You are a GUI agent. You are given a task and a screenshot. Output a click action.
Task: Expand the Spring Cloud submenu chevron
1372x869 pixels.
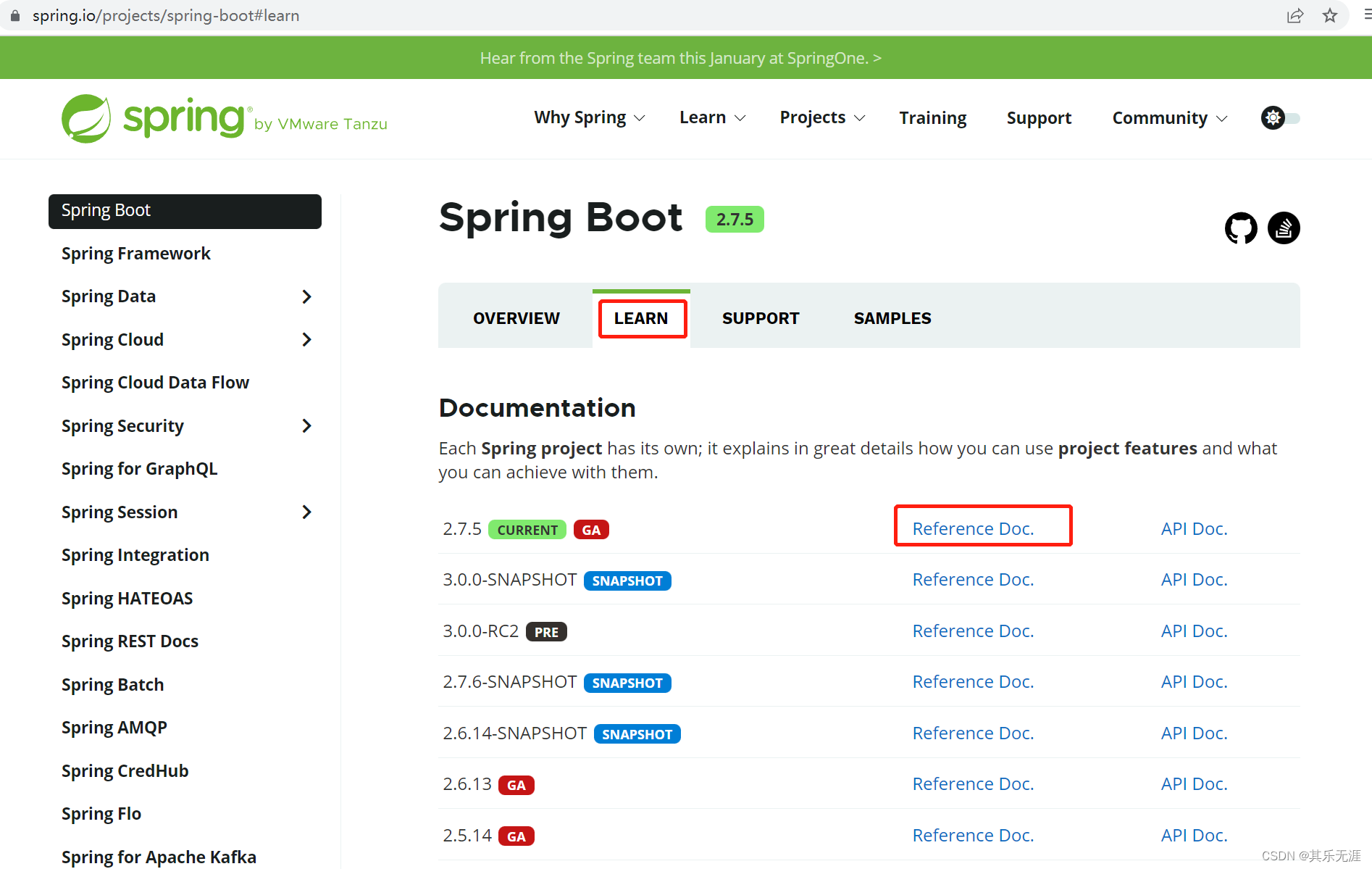click(x=306, y=340)
